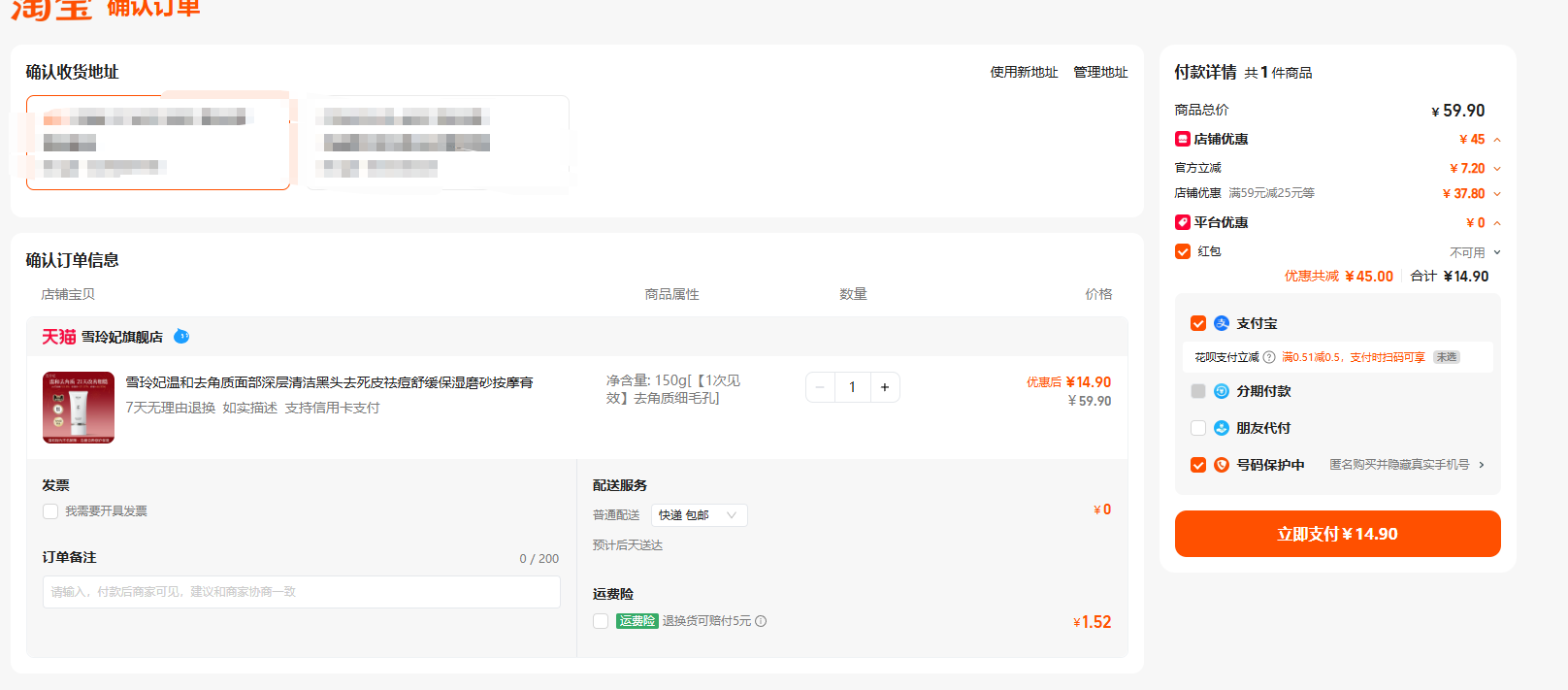Increase product quantity with plus button

coord(885,387)
